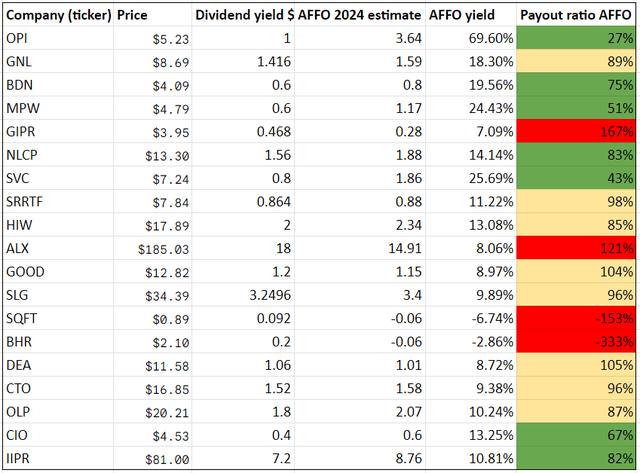Image resolution: width=640 pixels, height=473 pixels.
Task: Select the 0.092 dividend cell
Action: pyautogui.click(x=243, y=318)
